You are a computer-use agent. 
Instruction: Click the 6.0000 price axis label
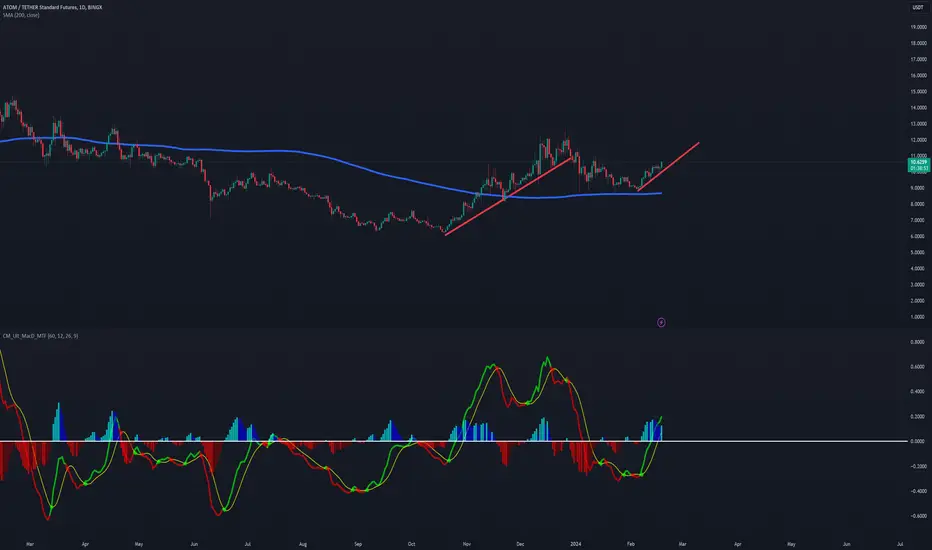pos(918,236)
